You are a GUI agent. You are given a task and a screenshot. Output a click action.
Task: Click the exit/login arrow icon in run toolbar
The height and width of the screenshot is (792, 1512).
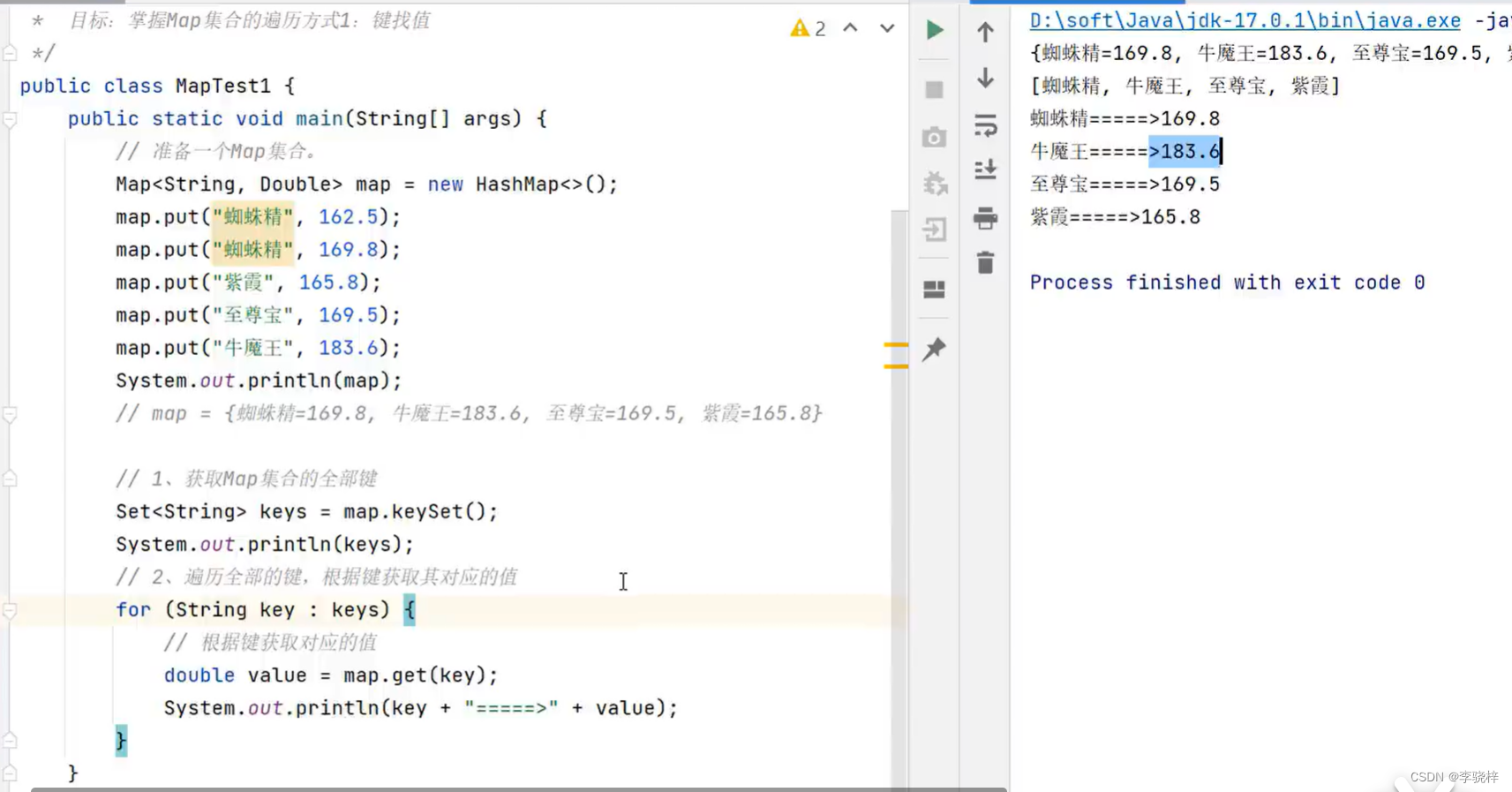(935, 230)
